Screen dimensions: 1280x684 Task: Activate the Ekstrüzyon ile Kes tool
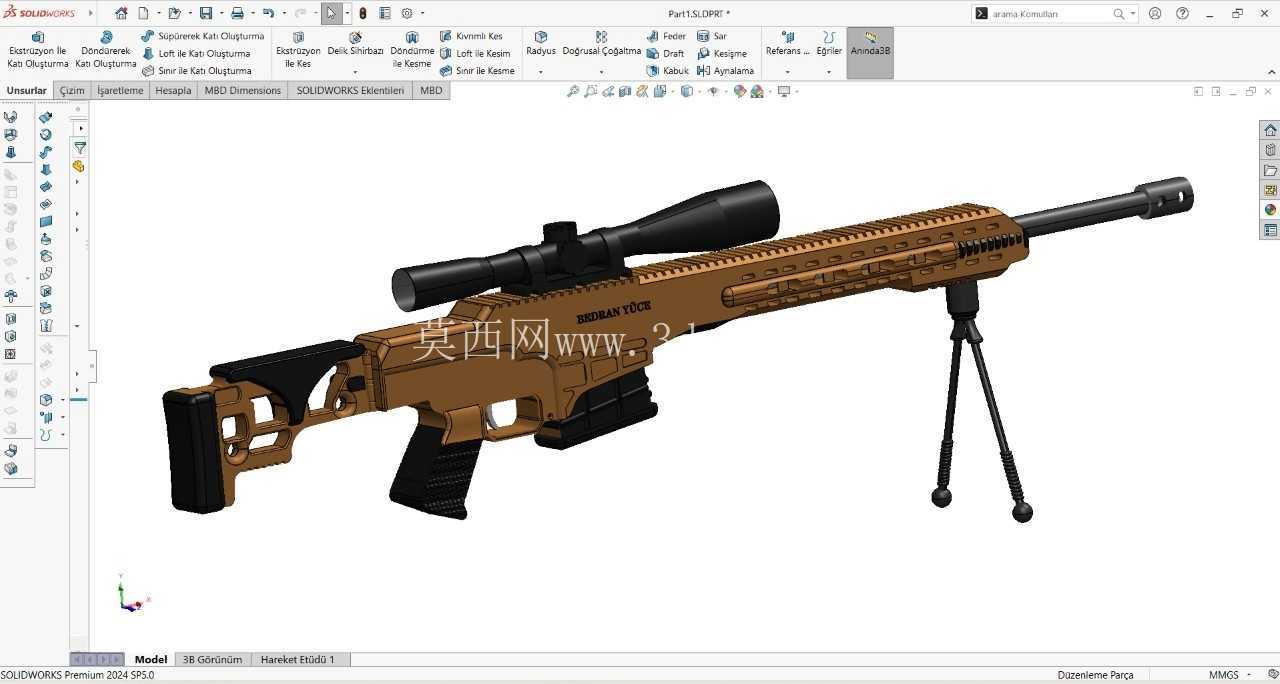coord(298,50)
